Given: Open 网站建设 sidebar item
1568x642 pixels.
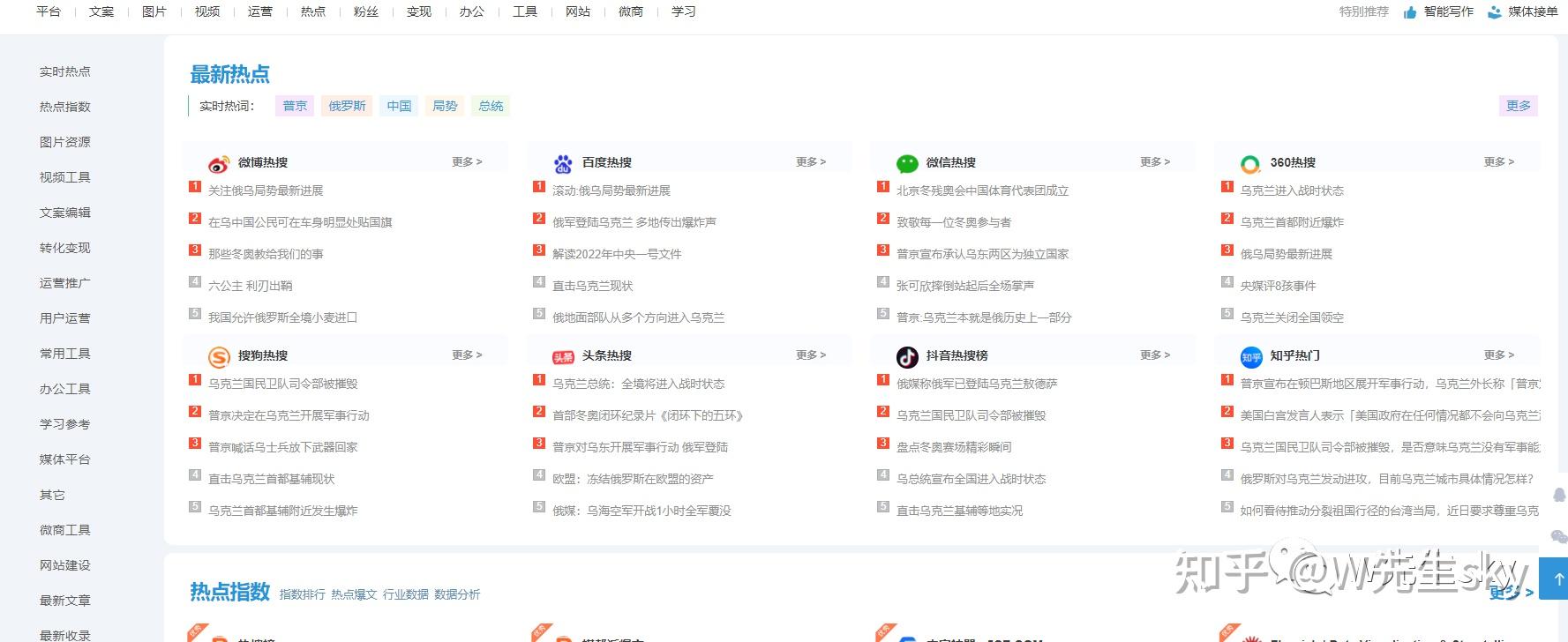Looking at the screenshot, I should click(65, 565).
